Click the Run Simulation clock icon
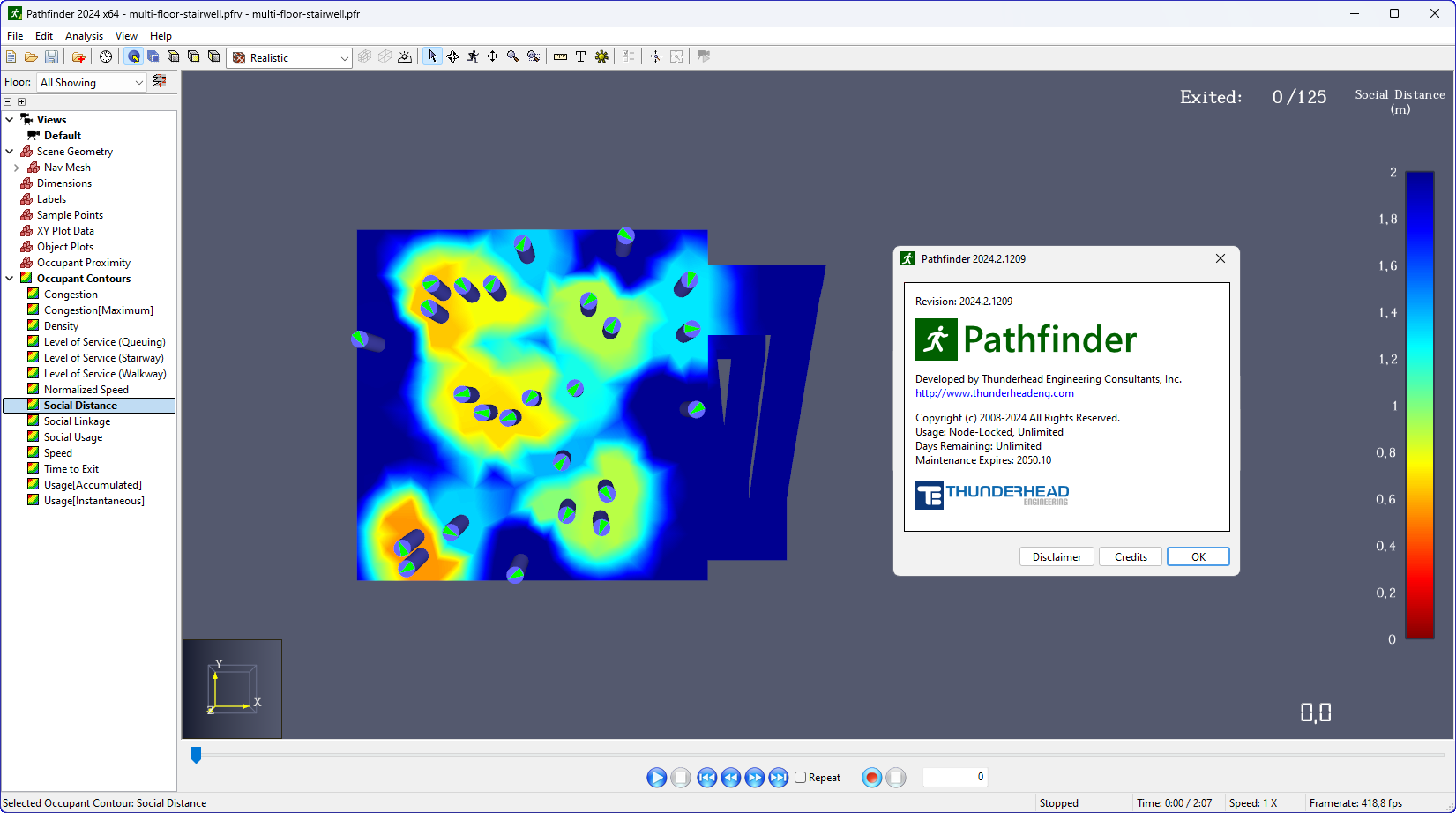This screenshot has height=813, width=1456. coord(106,56)
